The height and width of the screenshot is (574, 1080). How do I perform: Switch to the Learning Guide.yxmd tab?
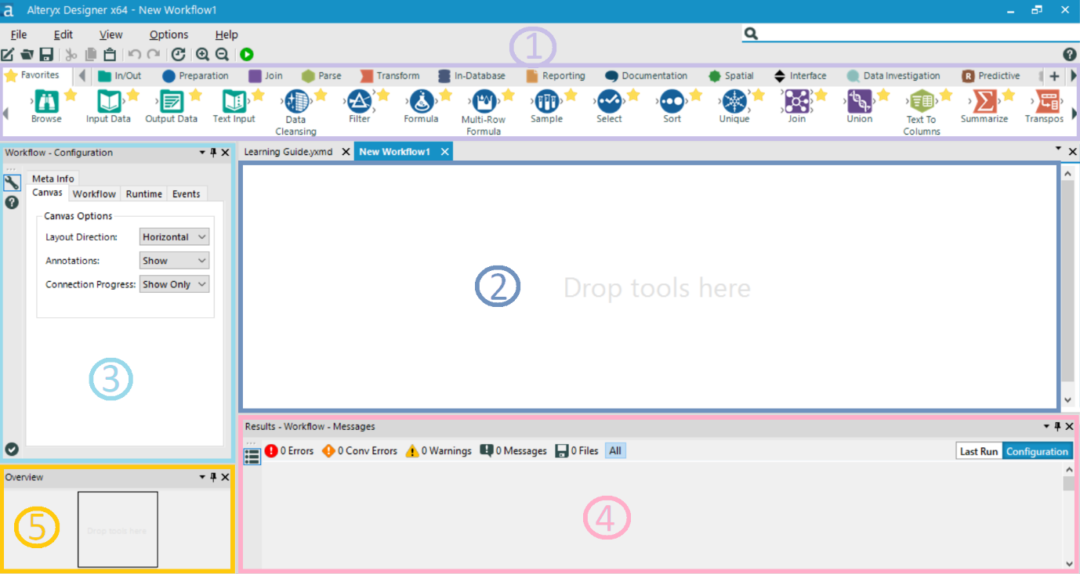point(289,152)
